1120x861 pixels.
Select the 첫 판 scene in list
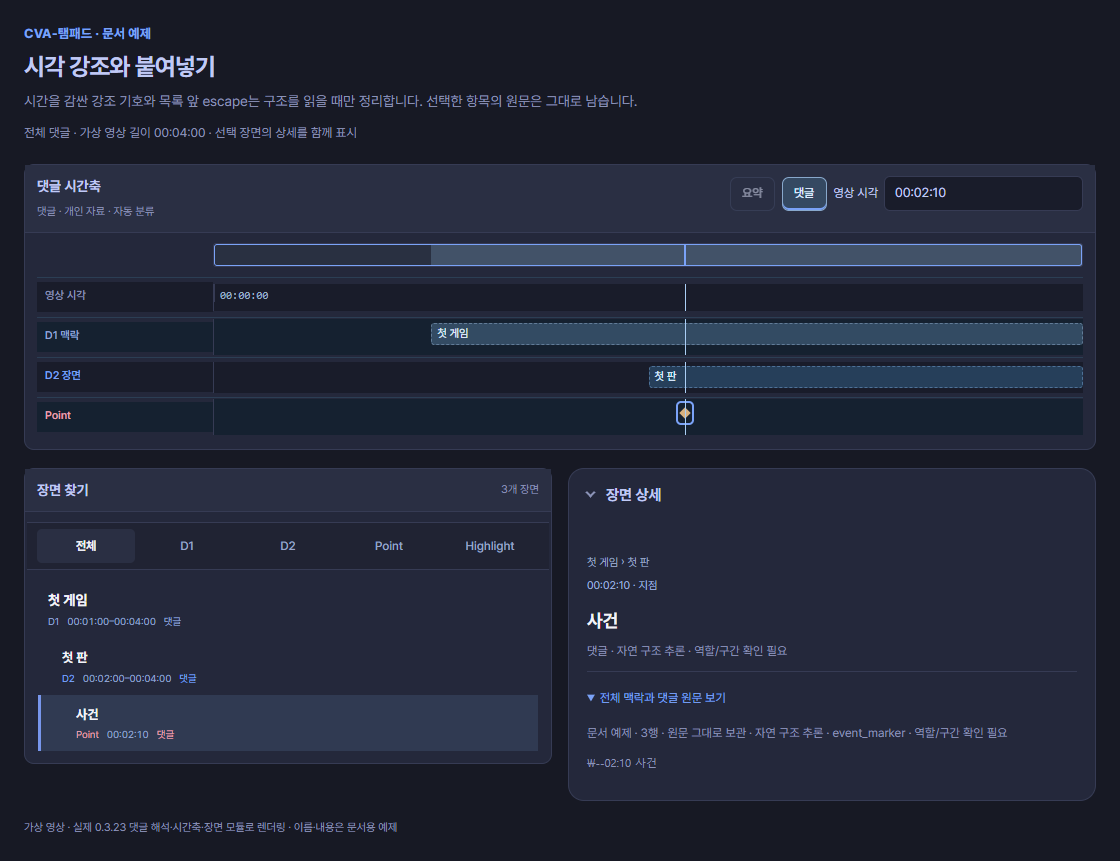pyautogui.click(x=288, y=667)
